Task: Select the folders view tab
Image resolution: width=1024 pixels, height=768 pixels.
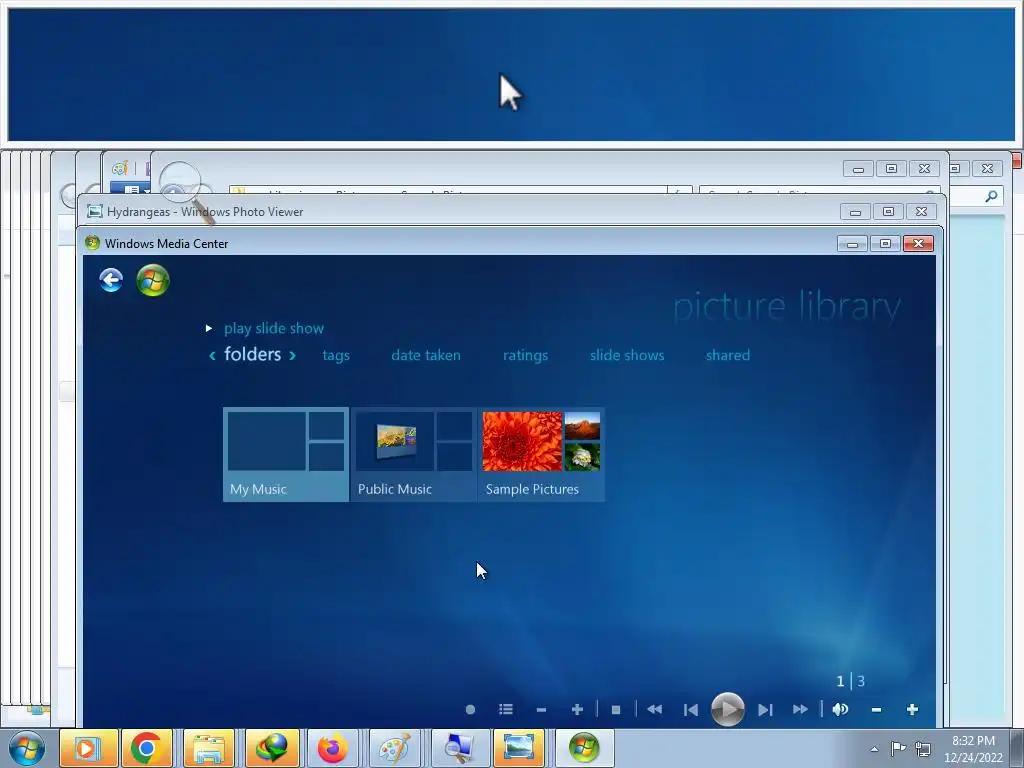Action: [252, 354]
